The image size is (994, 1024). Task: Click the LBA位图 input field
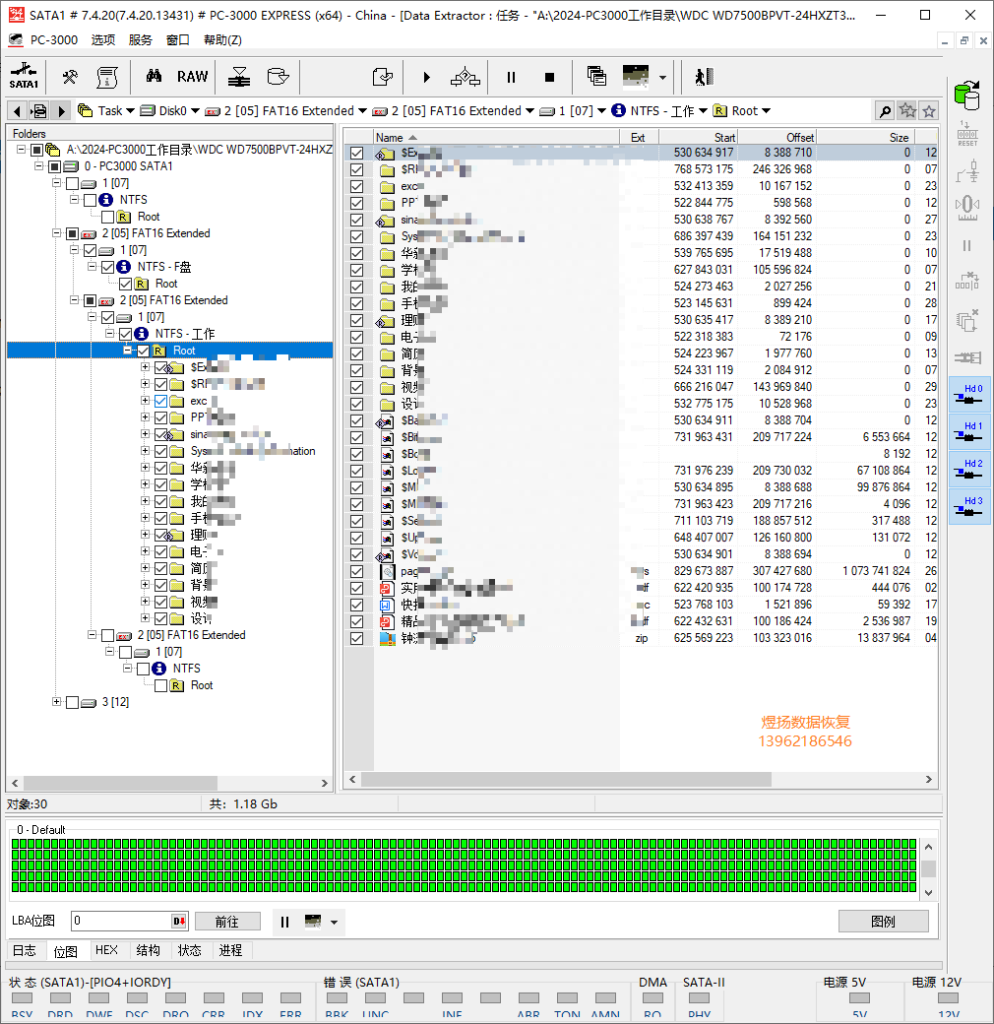pyautogui.click(x=129, y=921)
